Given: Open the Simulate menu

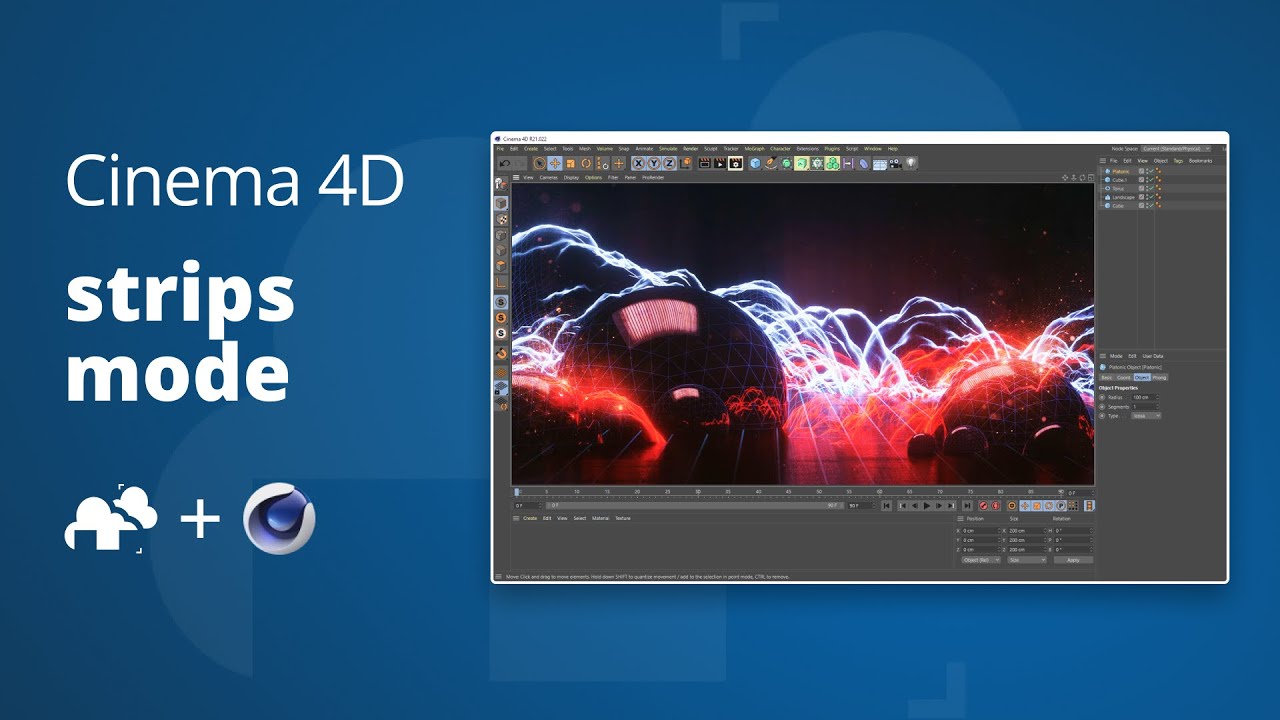Looking at the screenshot, I should pyautogui.click(x=668, y=149).
